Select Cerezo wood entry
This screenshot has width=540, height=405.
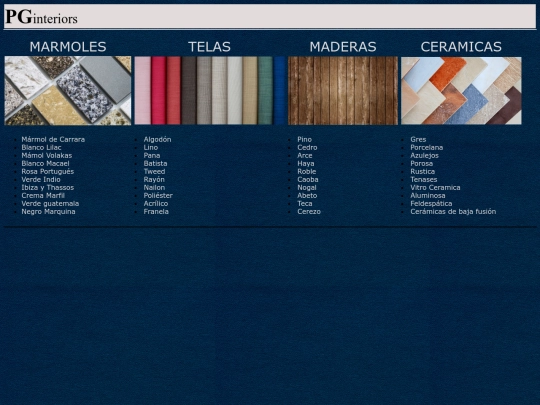309,211
